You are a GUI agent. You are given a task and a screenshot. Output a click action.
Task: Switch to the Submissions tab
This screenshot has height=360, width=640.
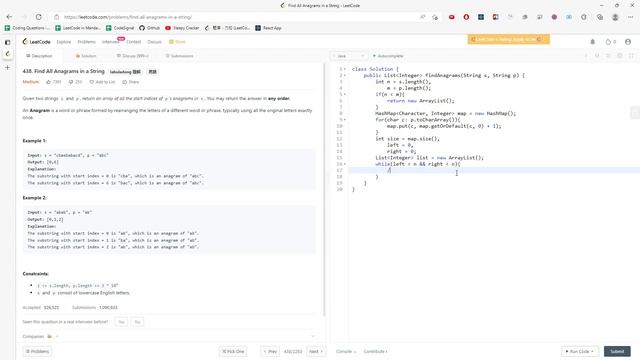180,56
